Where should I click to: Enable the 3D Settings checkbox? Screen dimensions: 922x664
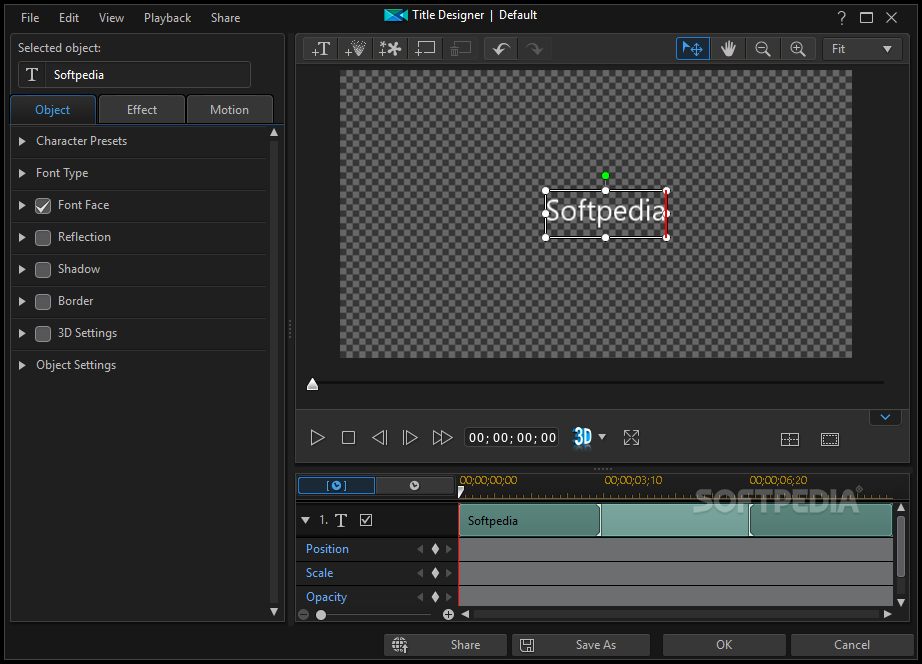point(43,334)
